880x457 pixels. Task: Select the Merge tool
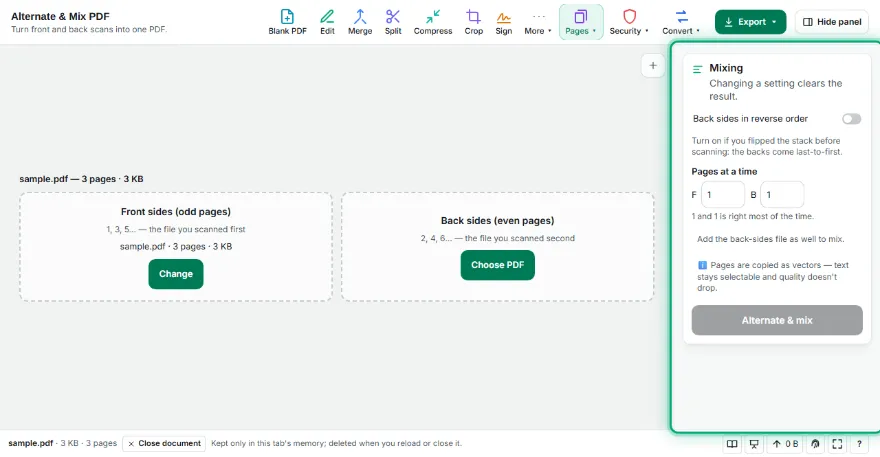(x=360, y=22)
